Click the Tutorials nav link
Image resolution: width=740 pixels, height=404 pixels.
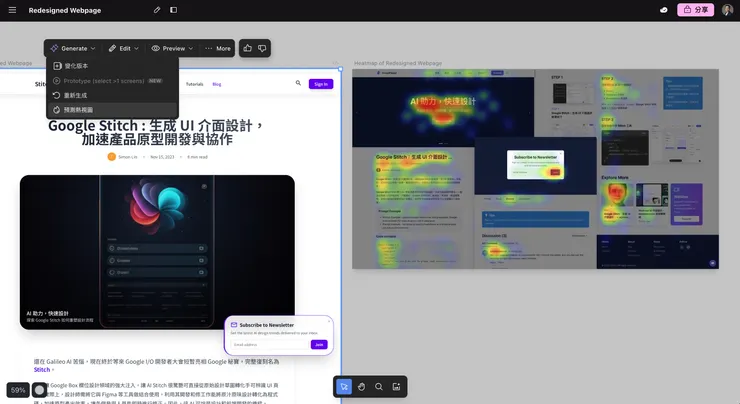click(194, 84)
